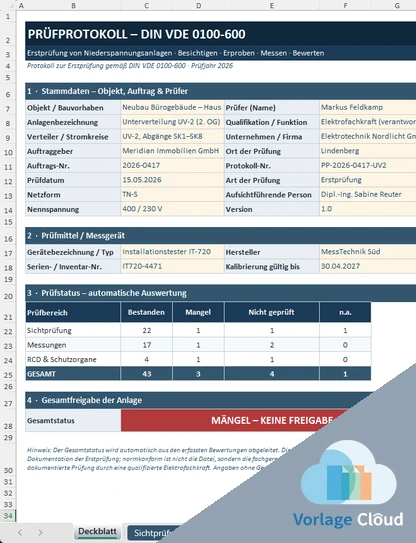Viewport: 416px width, 543px height.
Task: Click the 'Bestanden' column header
Action: pyautogui.click(x=147, y=312)
